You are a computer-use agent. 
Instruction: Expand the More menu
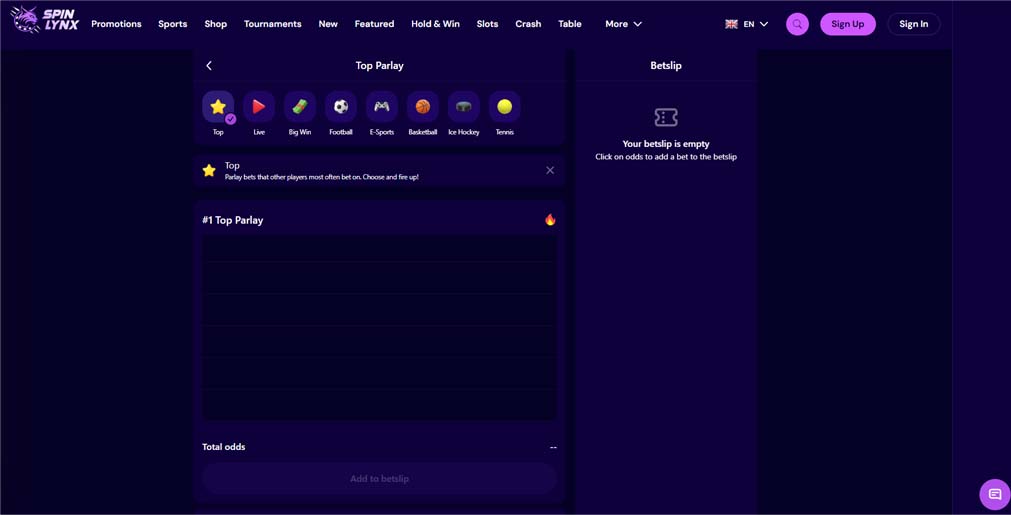click(x=623, y=24)
